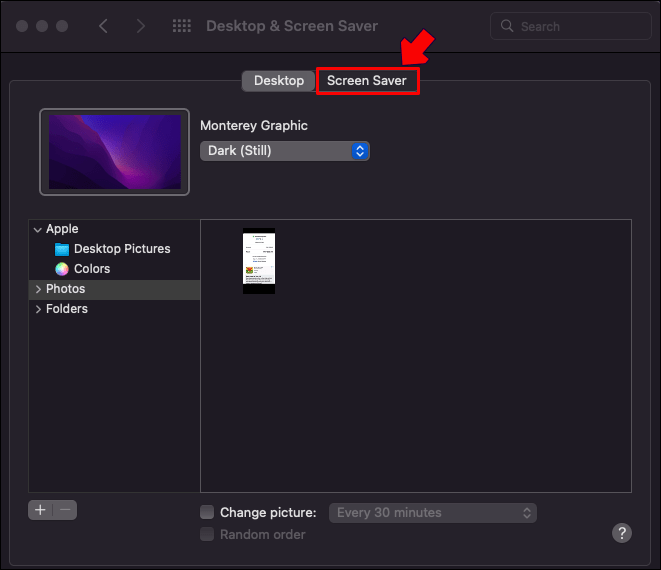This screenshot has width=661, height=570.
Task: Open help with question mark button
Action: tap(622, 533)
